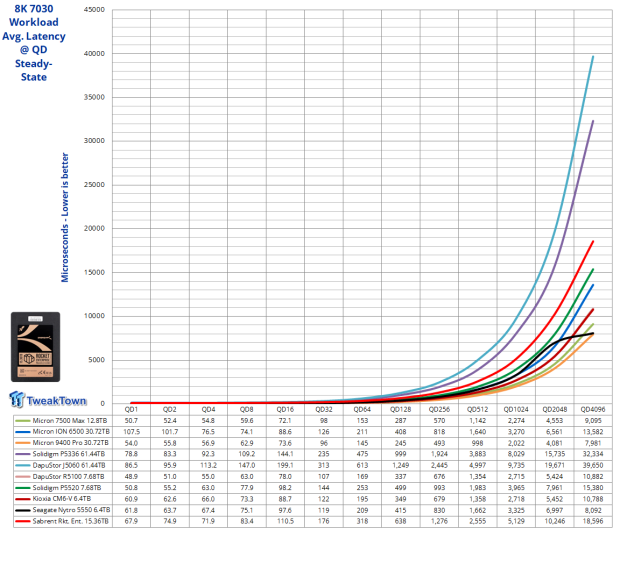Select the 'DapuStor R5100 7.68TB' row label

68,476
